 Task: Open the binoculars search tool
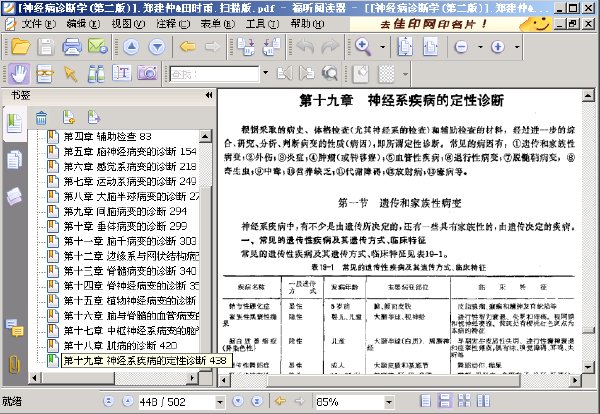click(96, 73)
